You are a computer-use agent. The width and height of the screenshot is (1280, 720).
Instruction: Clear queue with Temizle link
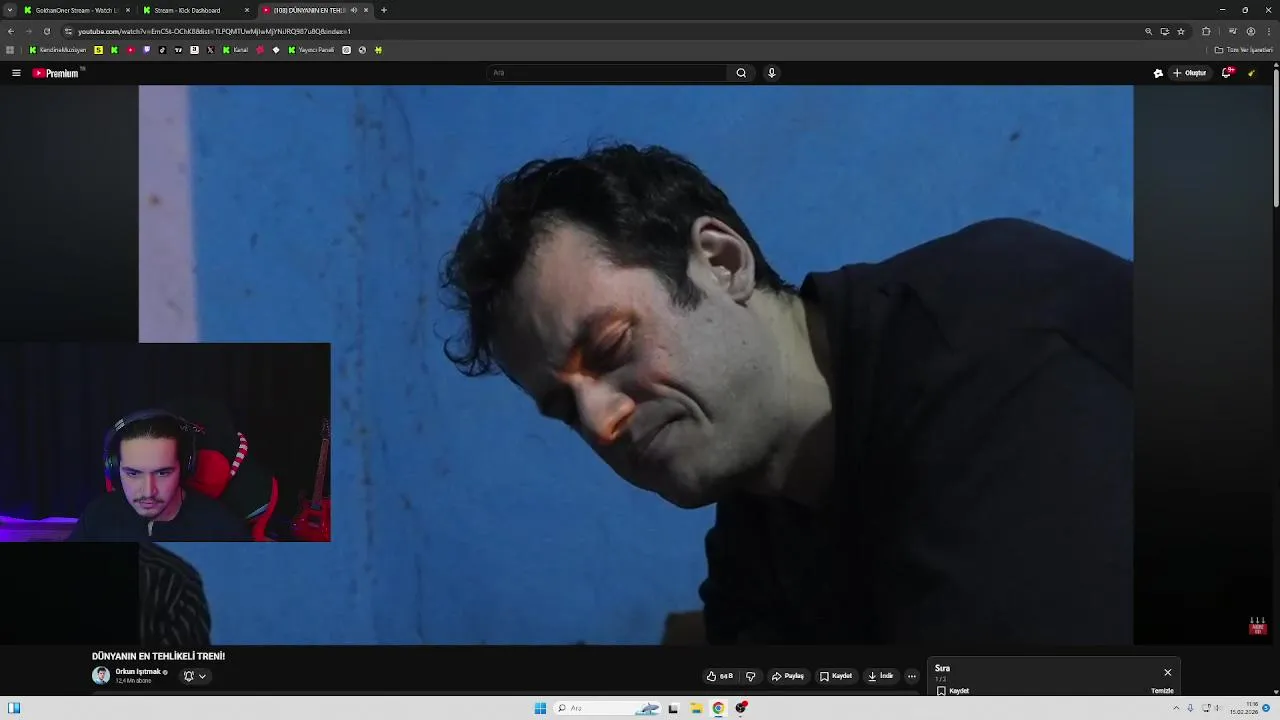click(1162, 691)
